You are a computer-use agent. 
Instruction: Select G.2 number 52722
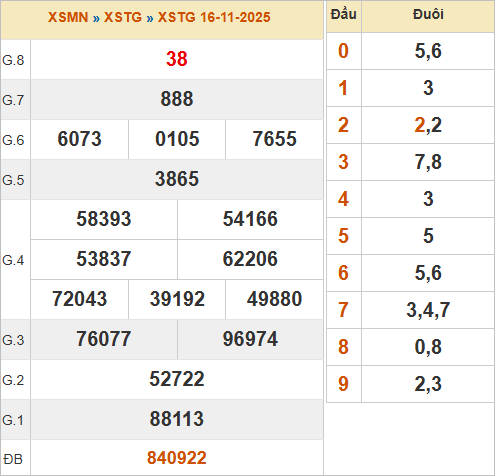click(x=177, y=379)
